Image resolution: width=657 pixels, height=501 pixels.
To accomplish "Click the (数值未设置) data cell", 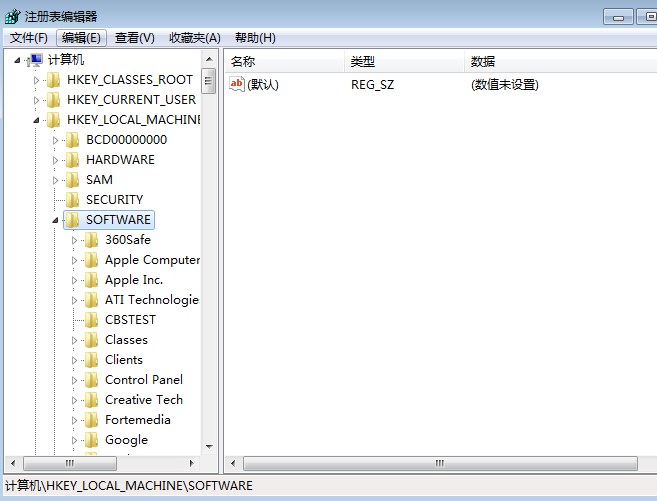I will 505,85.
